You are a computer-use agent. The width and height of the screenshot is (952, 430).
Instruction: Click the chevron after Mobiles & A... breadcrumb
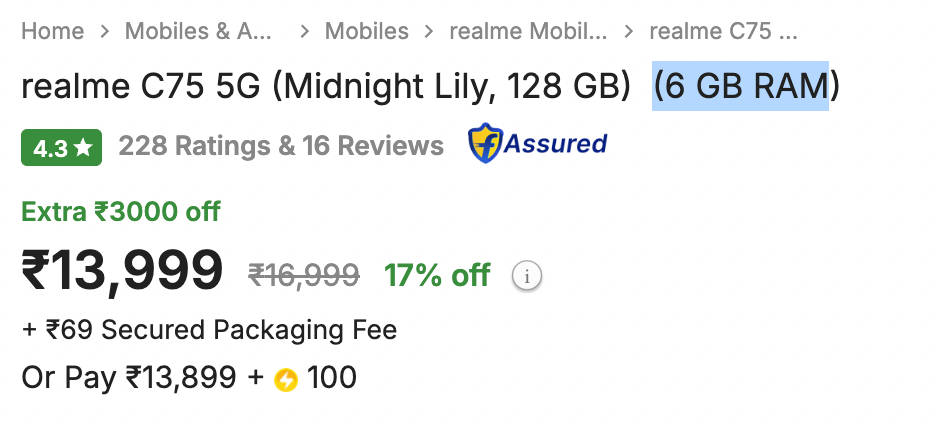tap(304, 31)
